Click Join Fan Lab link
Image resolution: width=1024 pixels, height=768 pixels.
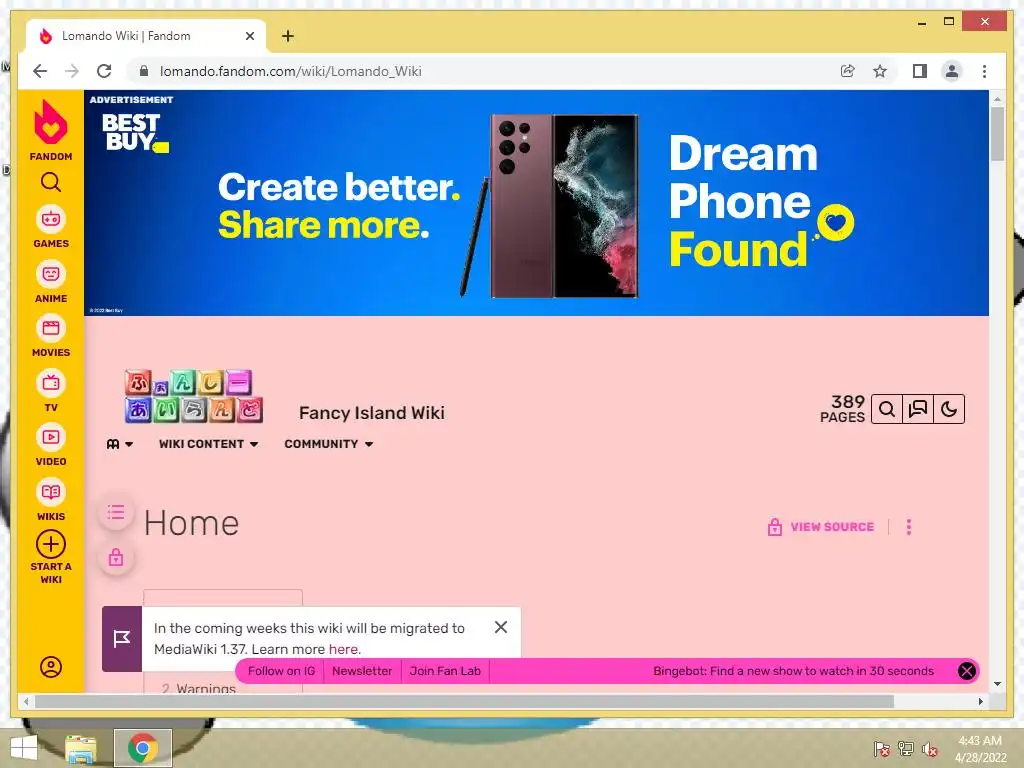tap(445, 671)
